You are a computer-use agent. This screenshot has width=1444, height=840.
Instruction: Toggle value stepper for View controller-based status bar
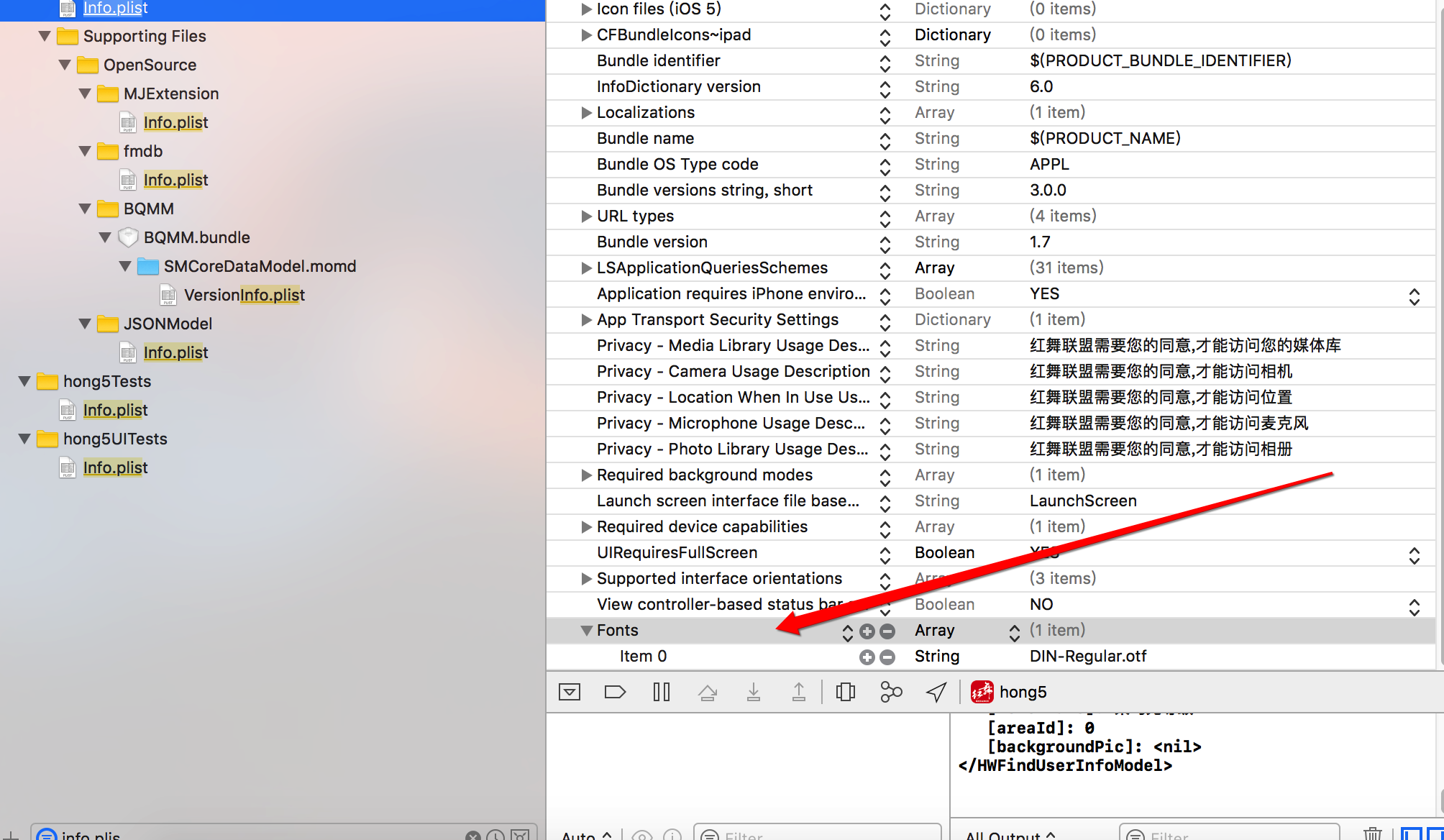[1414, 607]
